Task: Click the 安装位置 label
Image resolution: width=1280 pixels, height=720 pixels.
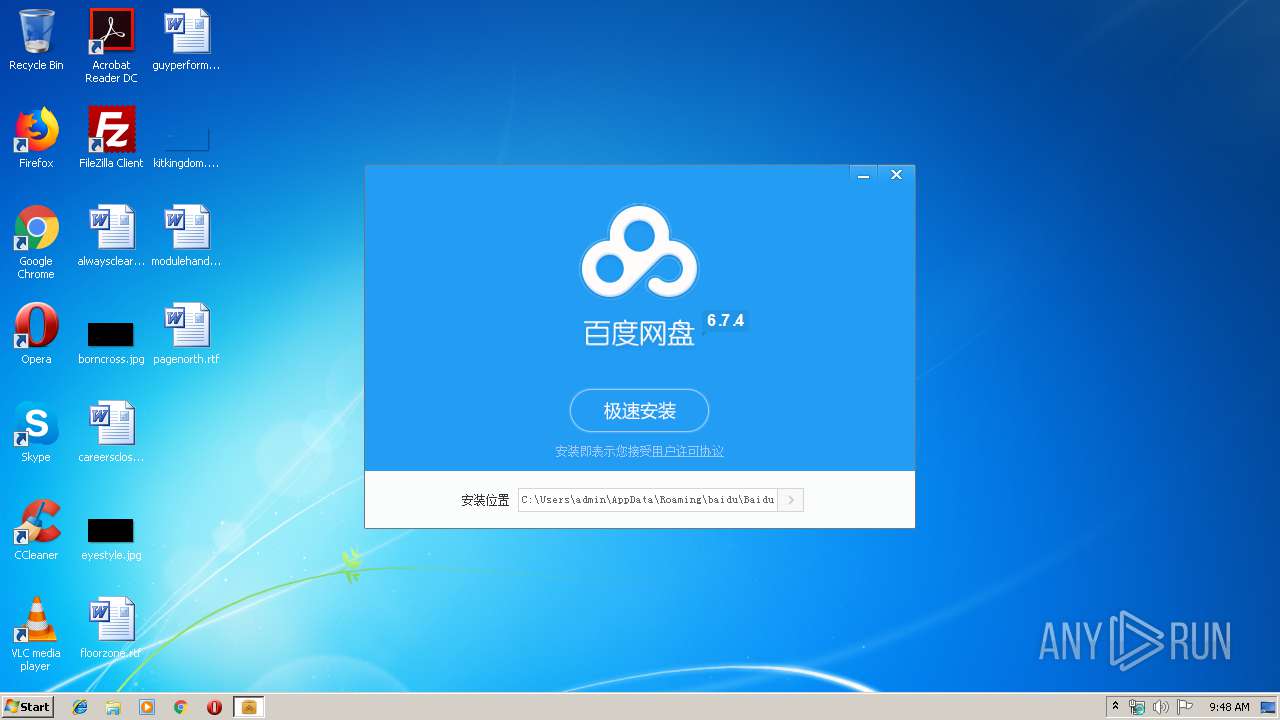Action: [485, 500]
